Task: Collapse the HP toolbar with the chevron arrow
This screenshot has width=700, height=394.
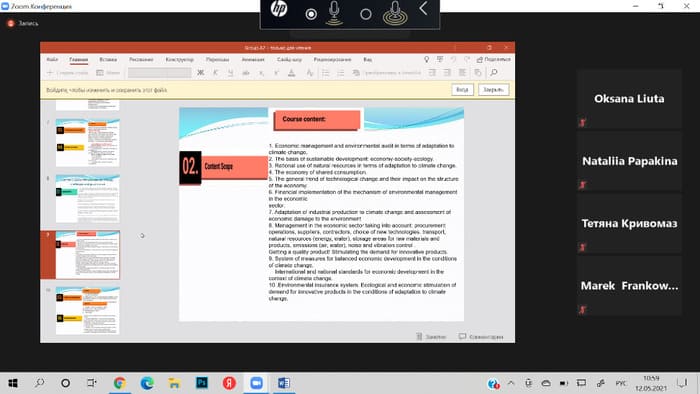Action: [x=423, y=8]
